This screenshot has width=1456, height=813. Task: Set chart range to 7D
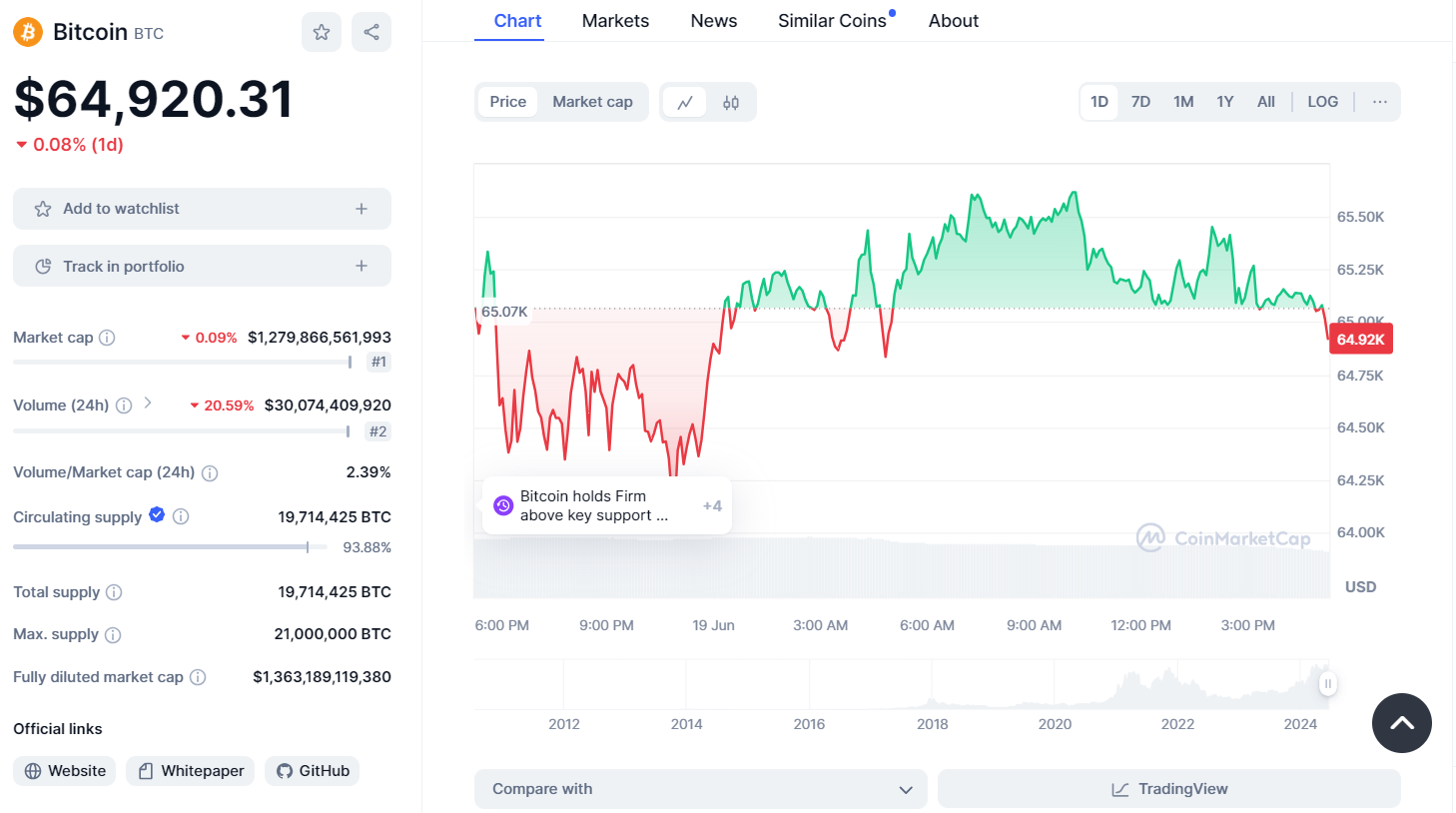click(1140, 102)
